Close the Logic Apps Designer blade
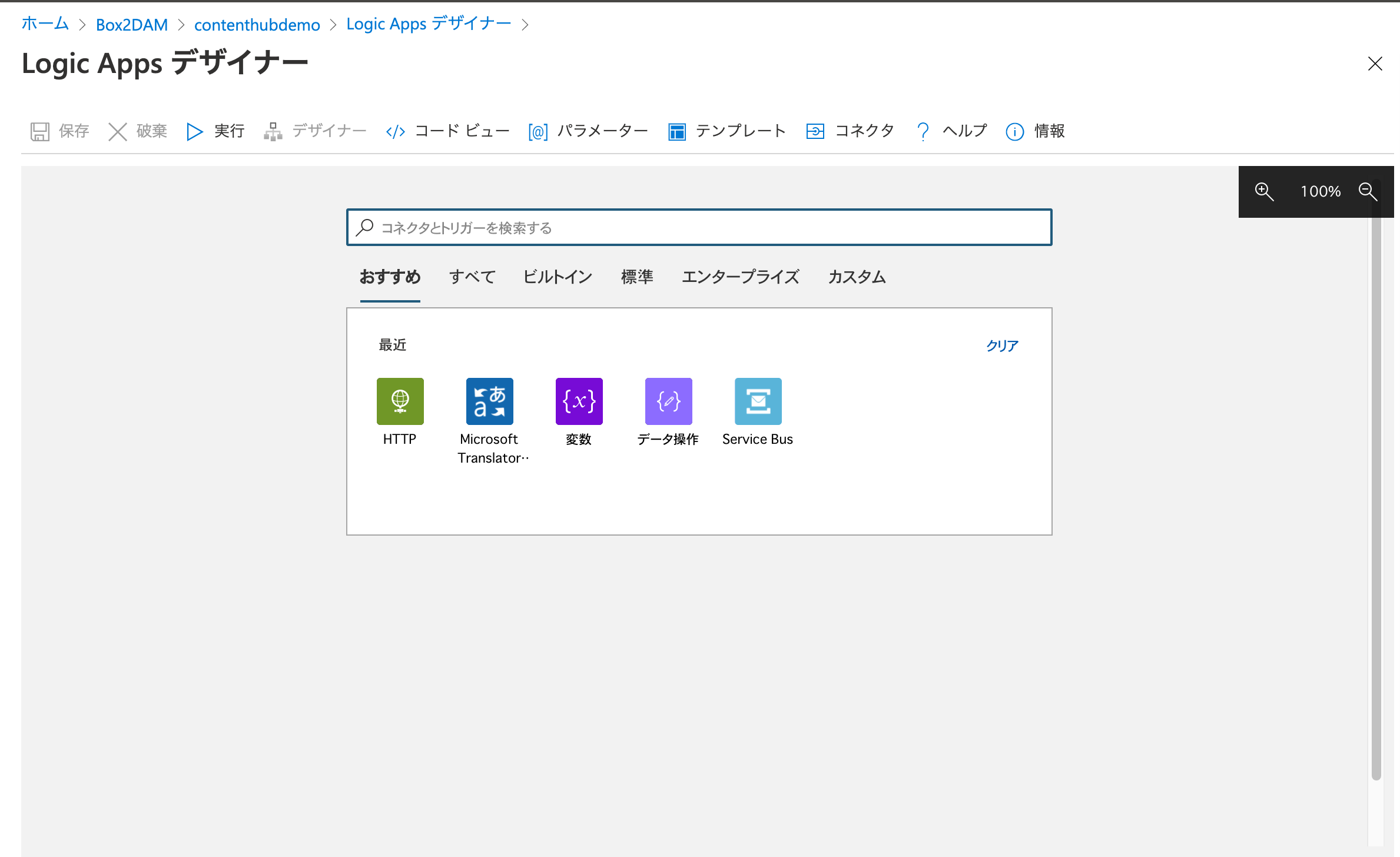The height and width of the screenshot is (857, 1400). tap(1375, 64)
